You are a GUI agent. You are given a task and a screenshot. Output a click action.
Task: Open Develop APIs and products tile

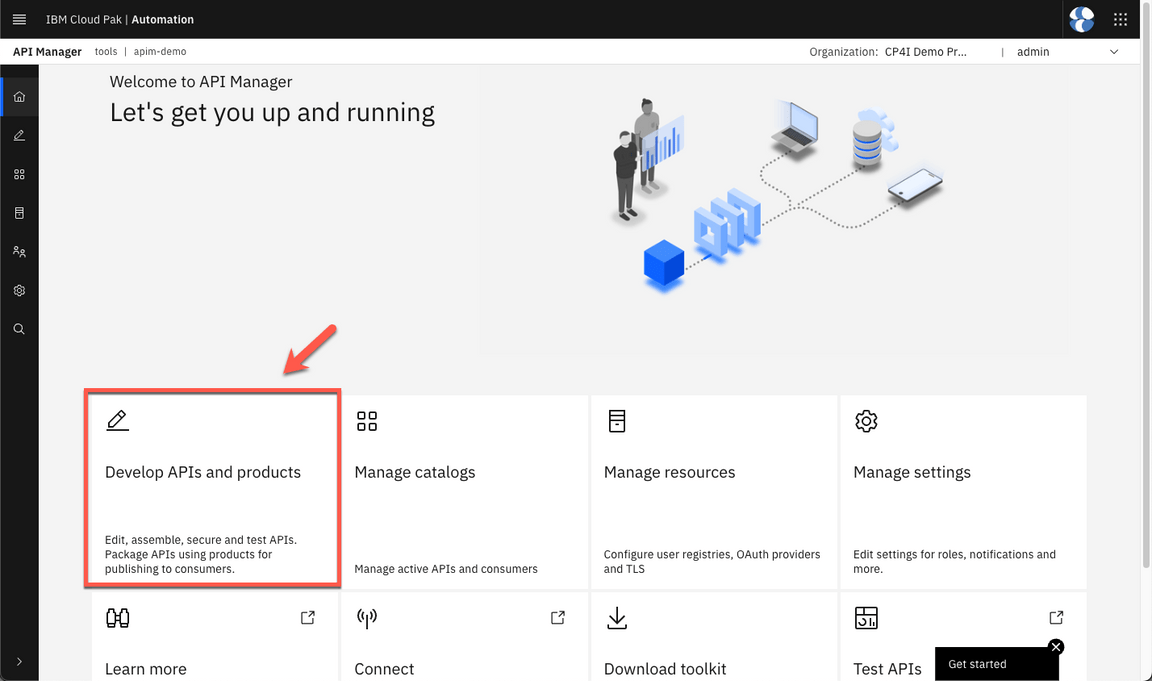click(x=212, y=488)
